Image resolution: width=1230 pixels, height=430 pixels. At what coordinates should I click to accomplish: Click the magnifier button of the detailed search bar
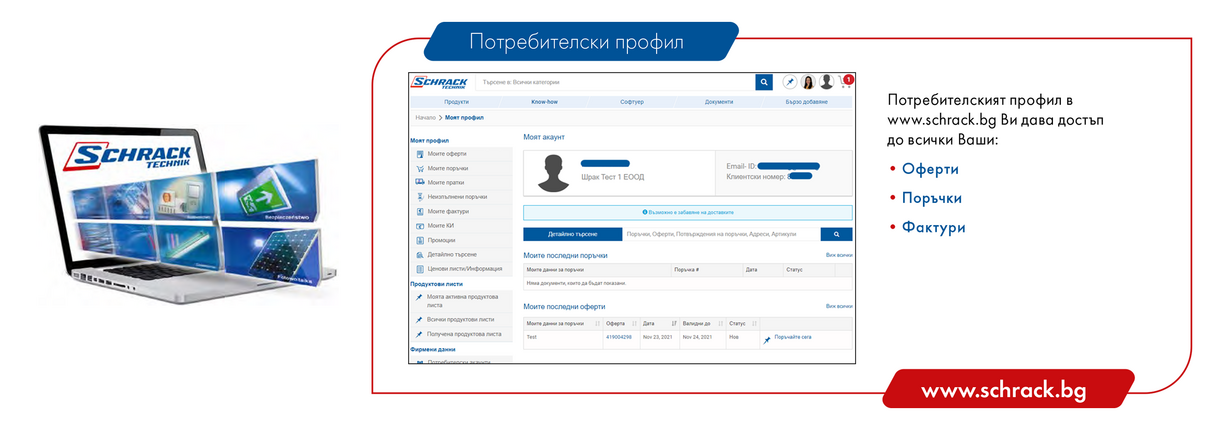pos(836,234)
